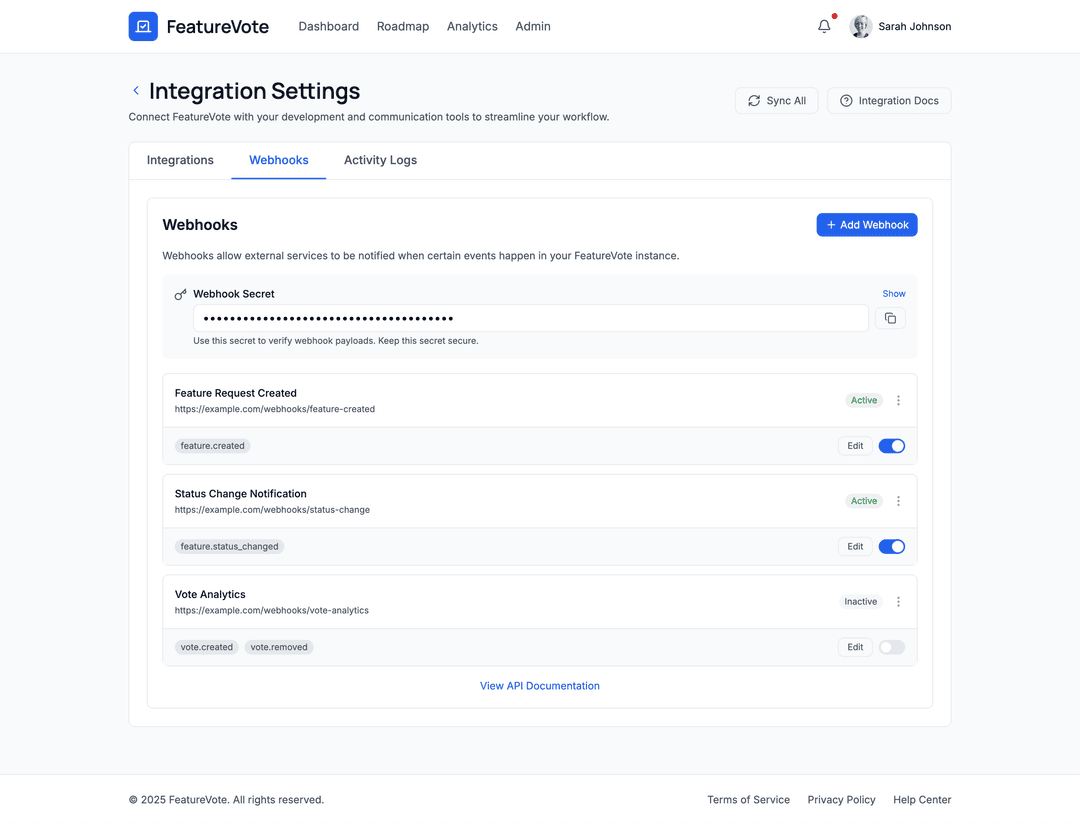The height and width of the screenshot is (825, 1080).
Task: Click into the Webhook Secret field
Action: click(530, 318)
